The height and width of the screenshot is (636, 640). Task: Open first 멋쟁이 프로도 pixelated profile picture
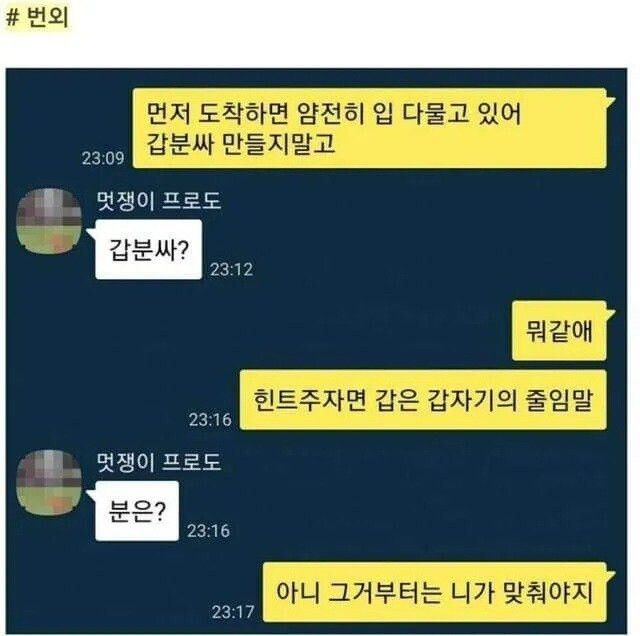(x=49, y=221)
